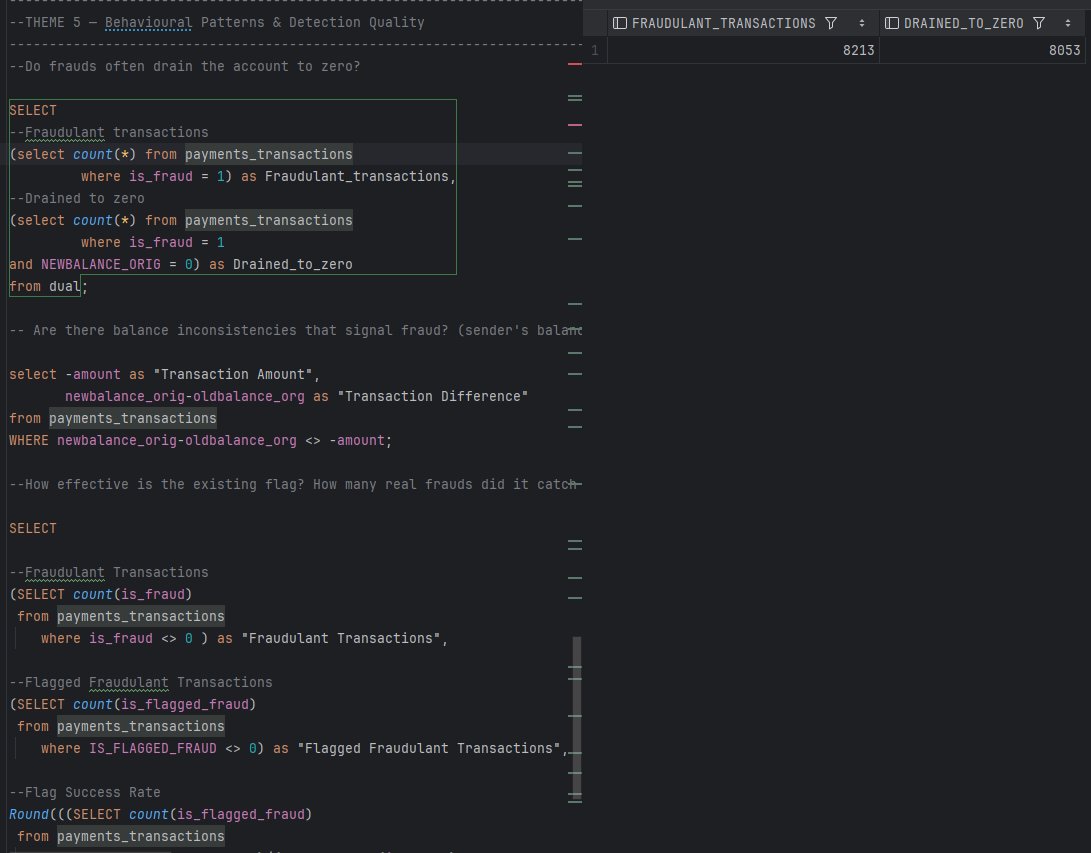Sort results by FRAUDULANT_TRANSACTIONS arrows
The image size is (1091, 853).
(x=862, y=23)
